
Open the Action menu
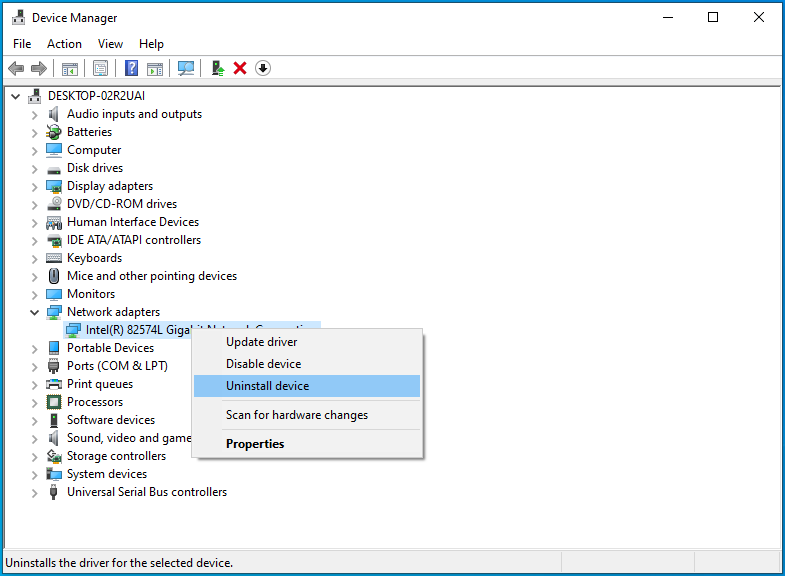[64, 44]
